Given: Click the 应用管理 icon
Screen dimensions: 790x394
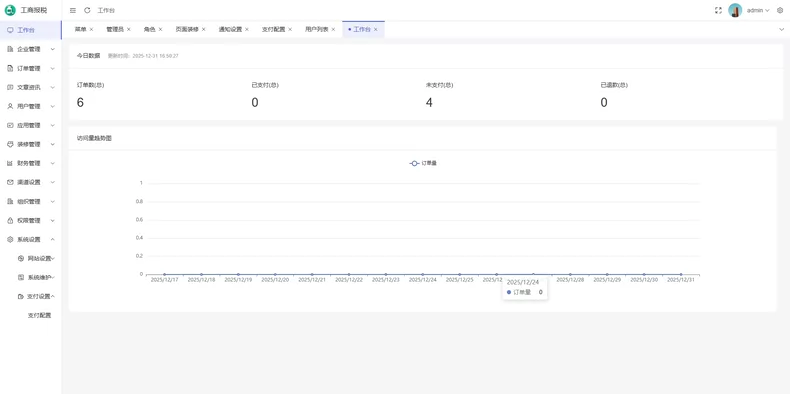Looking at the screenshot, I should click(10, 125).
